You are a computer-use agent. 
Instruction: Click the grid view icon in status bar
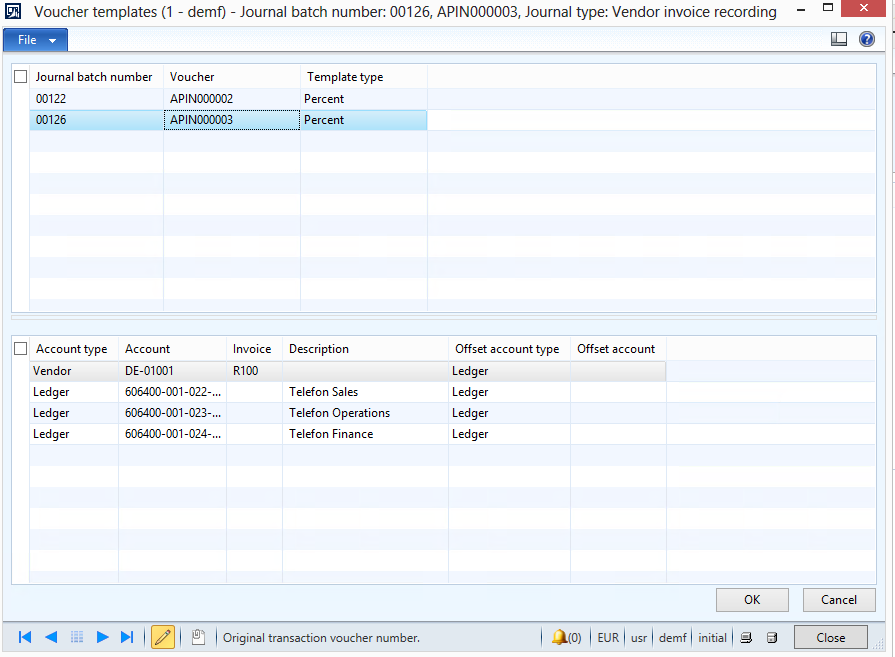77,637
